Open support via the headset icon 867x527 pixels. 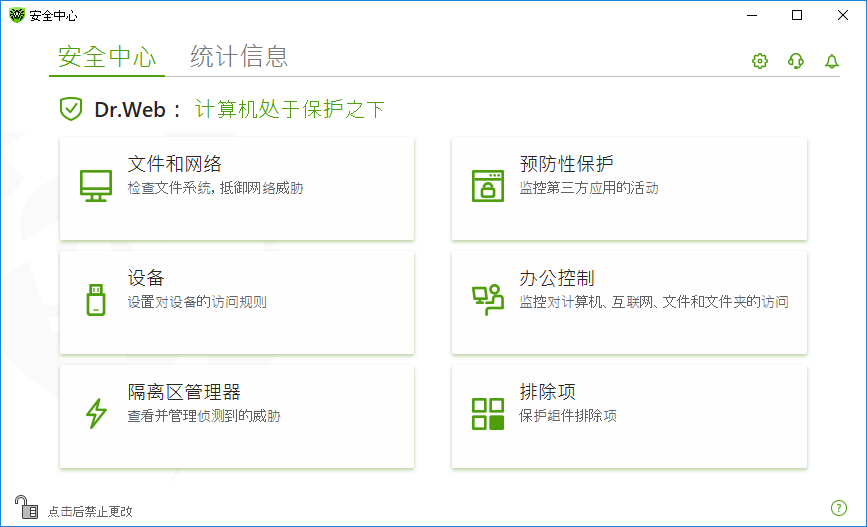pos(796,61)
